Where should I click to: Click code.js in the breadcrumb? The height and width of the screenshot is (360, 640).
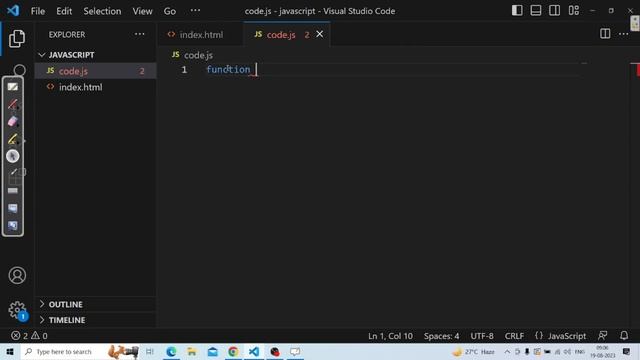point(198,55)
